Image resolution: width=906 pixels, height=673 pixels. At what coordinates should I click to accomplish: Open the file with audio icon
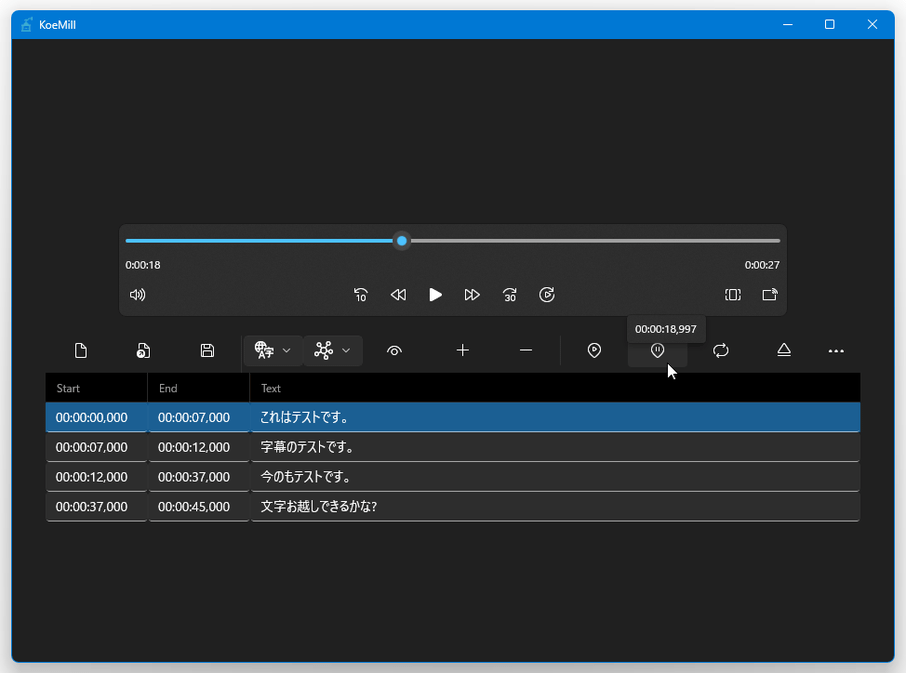point(143,350)
